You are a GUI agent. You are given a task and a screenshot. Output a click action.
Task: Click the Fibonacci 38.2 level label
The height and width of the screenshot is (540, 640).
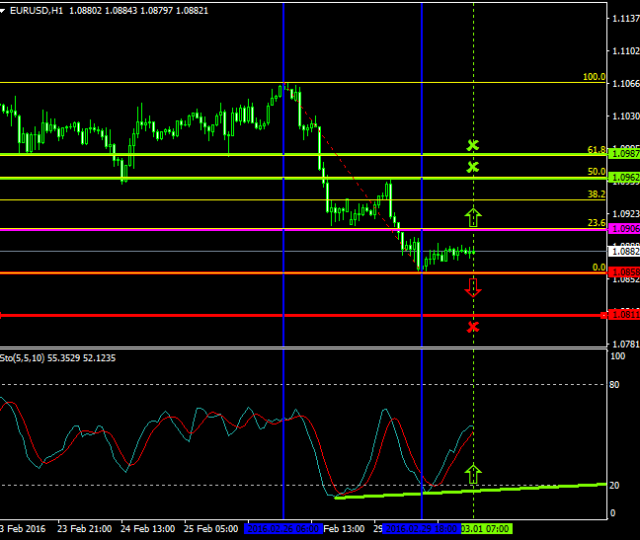pyautogui.click(x=596, y=195)
